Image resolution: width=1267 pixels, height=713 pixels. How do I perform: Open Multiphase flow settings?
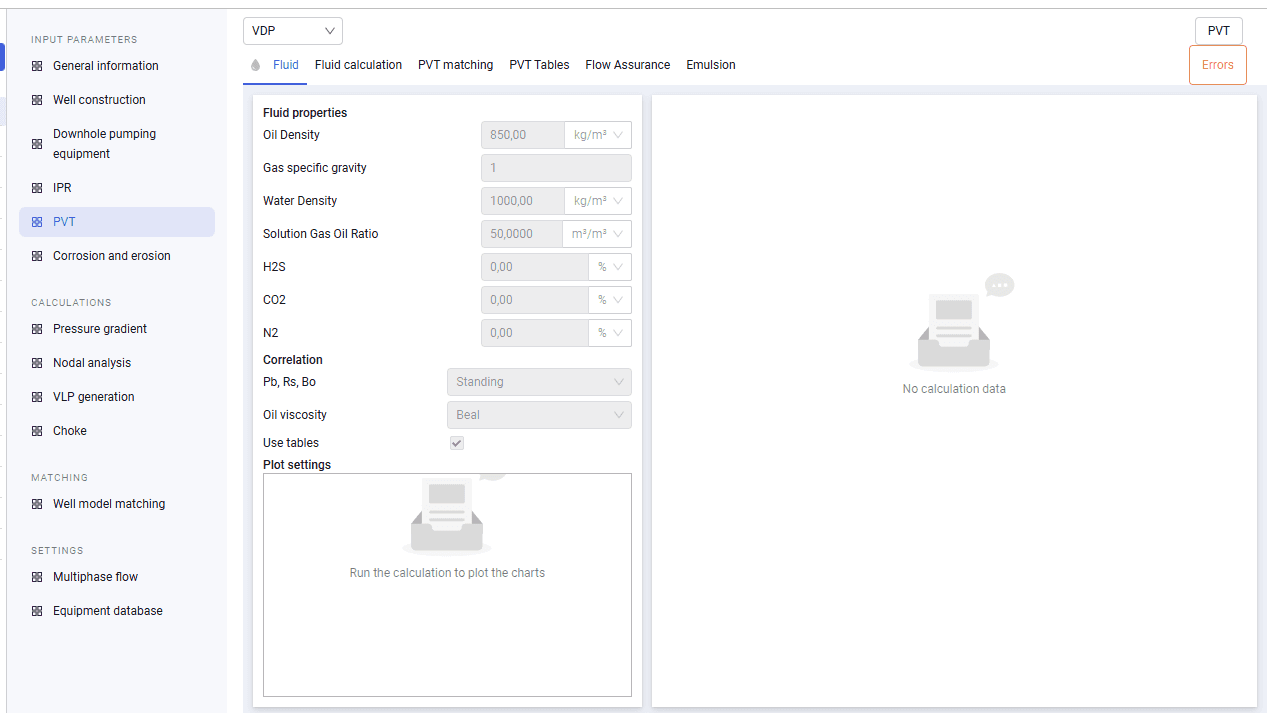coord(117,577)
